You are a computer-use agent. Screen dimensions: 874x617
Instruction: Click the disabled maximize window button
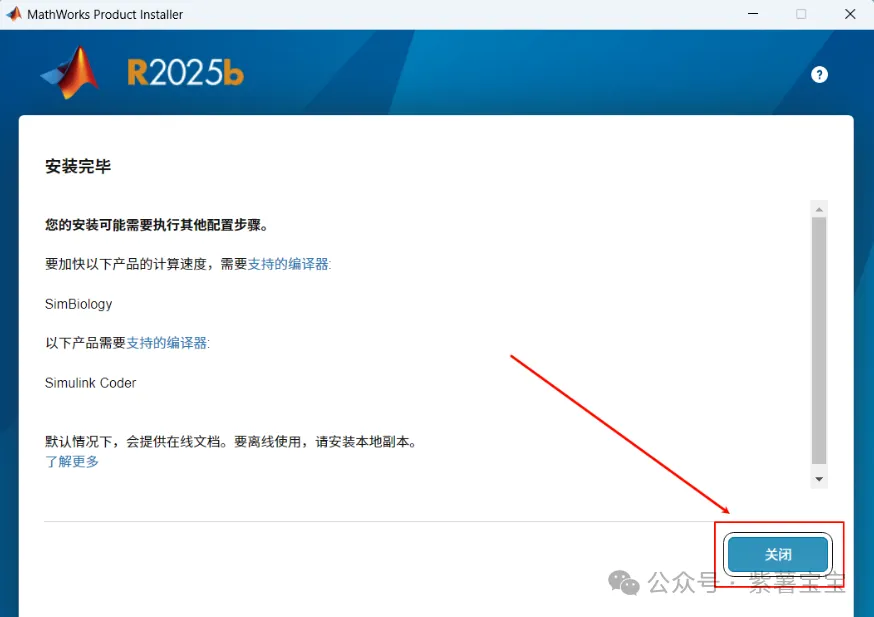(800, 14)
